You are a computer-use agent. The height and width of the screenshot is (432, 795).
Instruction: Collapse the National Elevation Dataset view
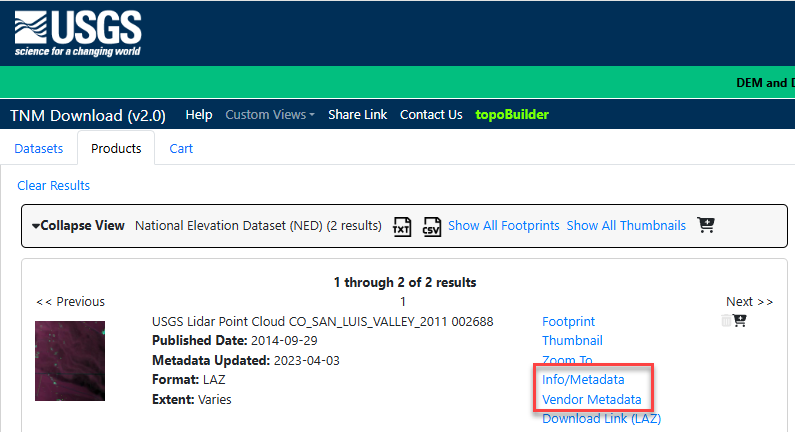(78, 226)
